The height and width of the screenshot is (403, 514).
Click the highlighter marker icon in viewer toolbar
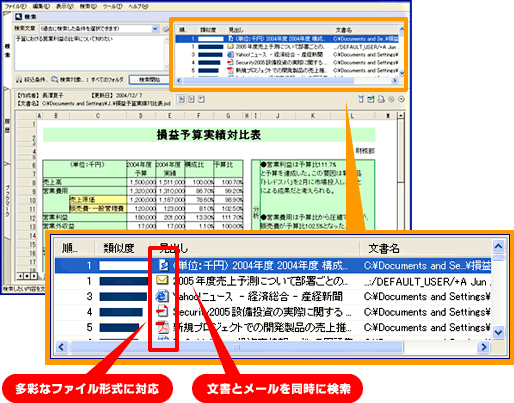click(361, 99)
